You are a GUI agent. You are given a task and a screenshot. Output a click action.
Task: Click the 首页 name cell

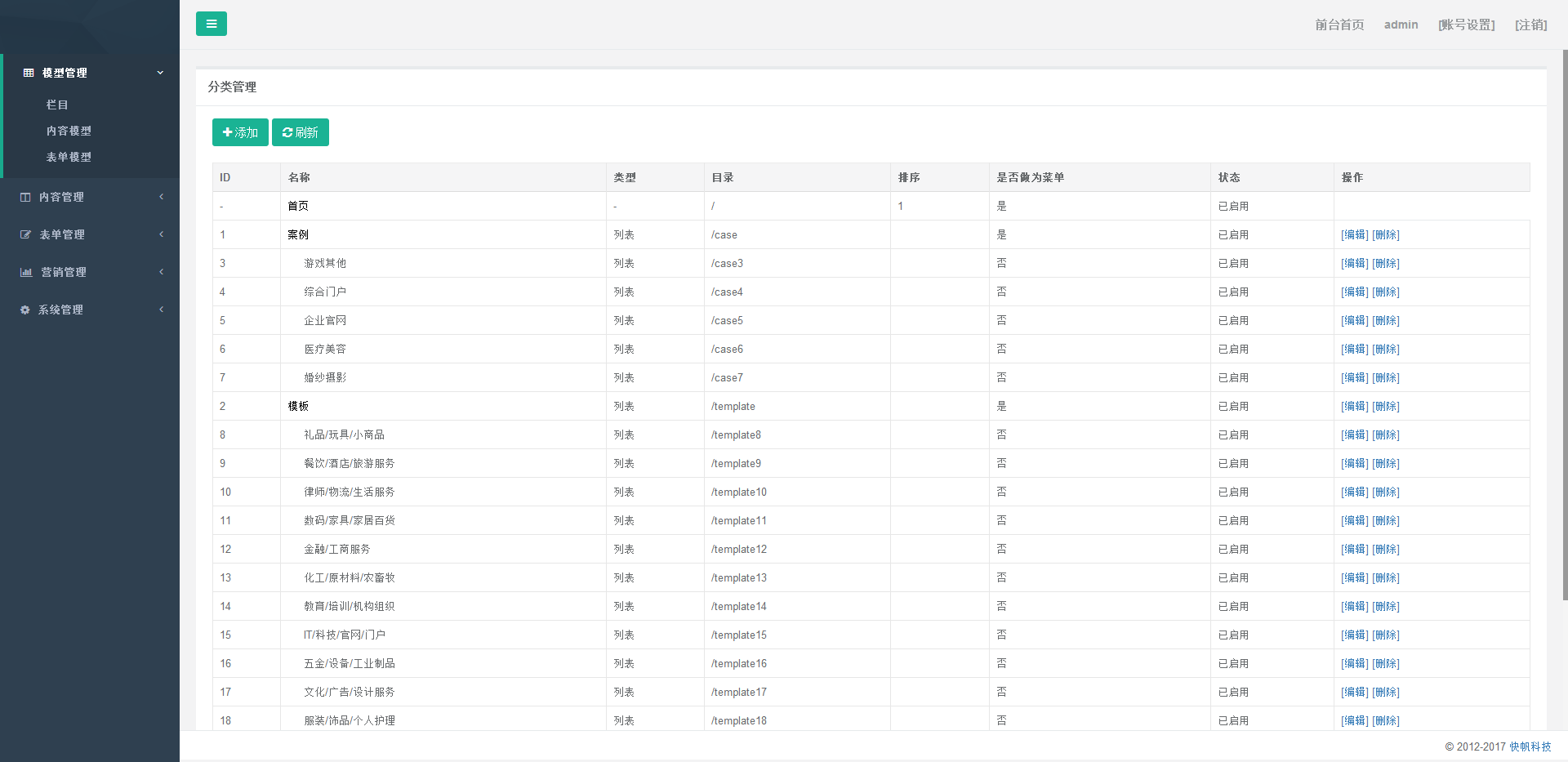443,206
